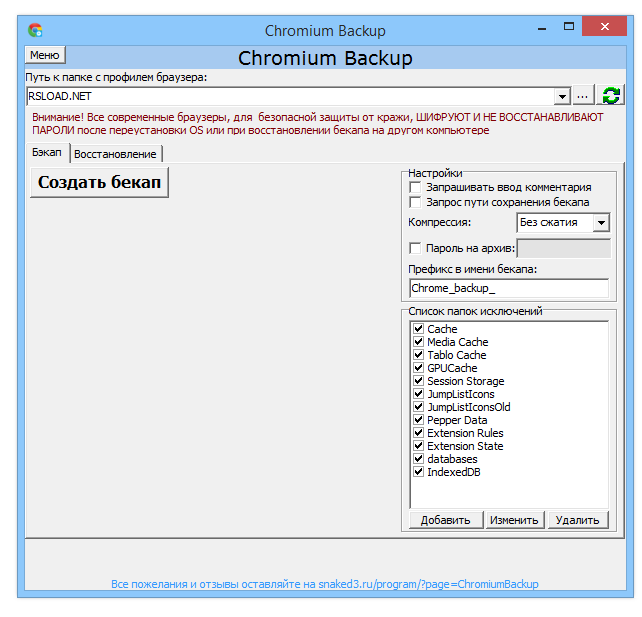Click the green refresh arrows icon
642x617 pixels.
(x=610, y=96)
